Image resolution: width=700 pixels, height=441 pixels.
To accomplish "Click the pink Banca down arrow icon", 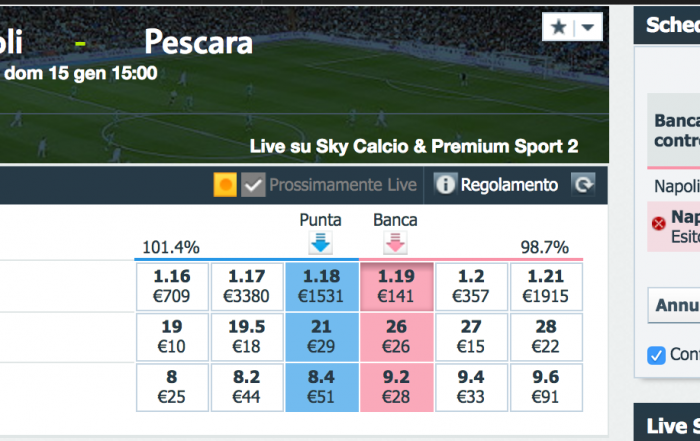I will point(395,243).
